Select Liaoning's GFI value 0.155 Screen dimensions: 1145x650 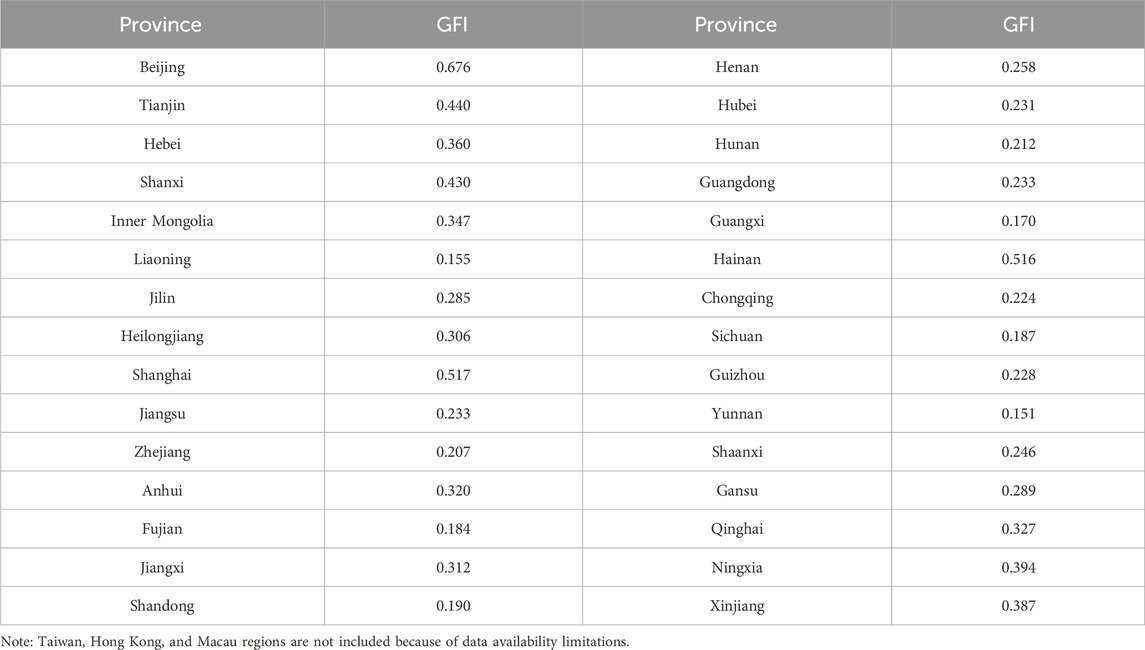(454, 260)
